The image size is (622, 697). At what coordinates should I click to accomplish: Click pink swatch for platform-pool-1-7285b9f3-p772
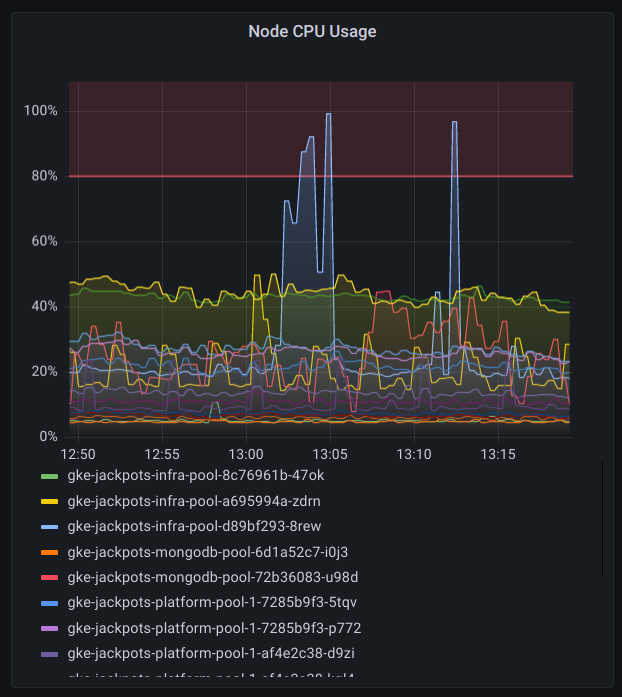click(x=49, y=629)
